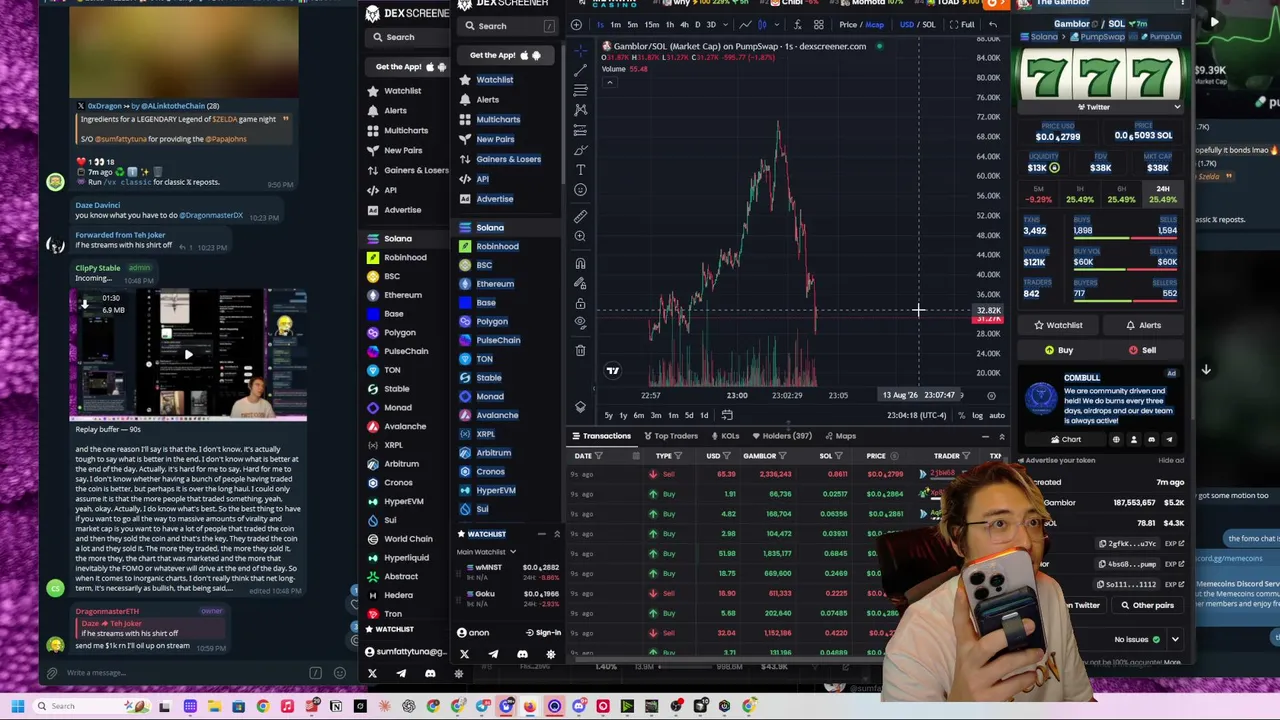Open Tron chain in the rear sidebar
Viewport: 1280px width, 720px height.
(x=384, y=614)
